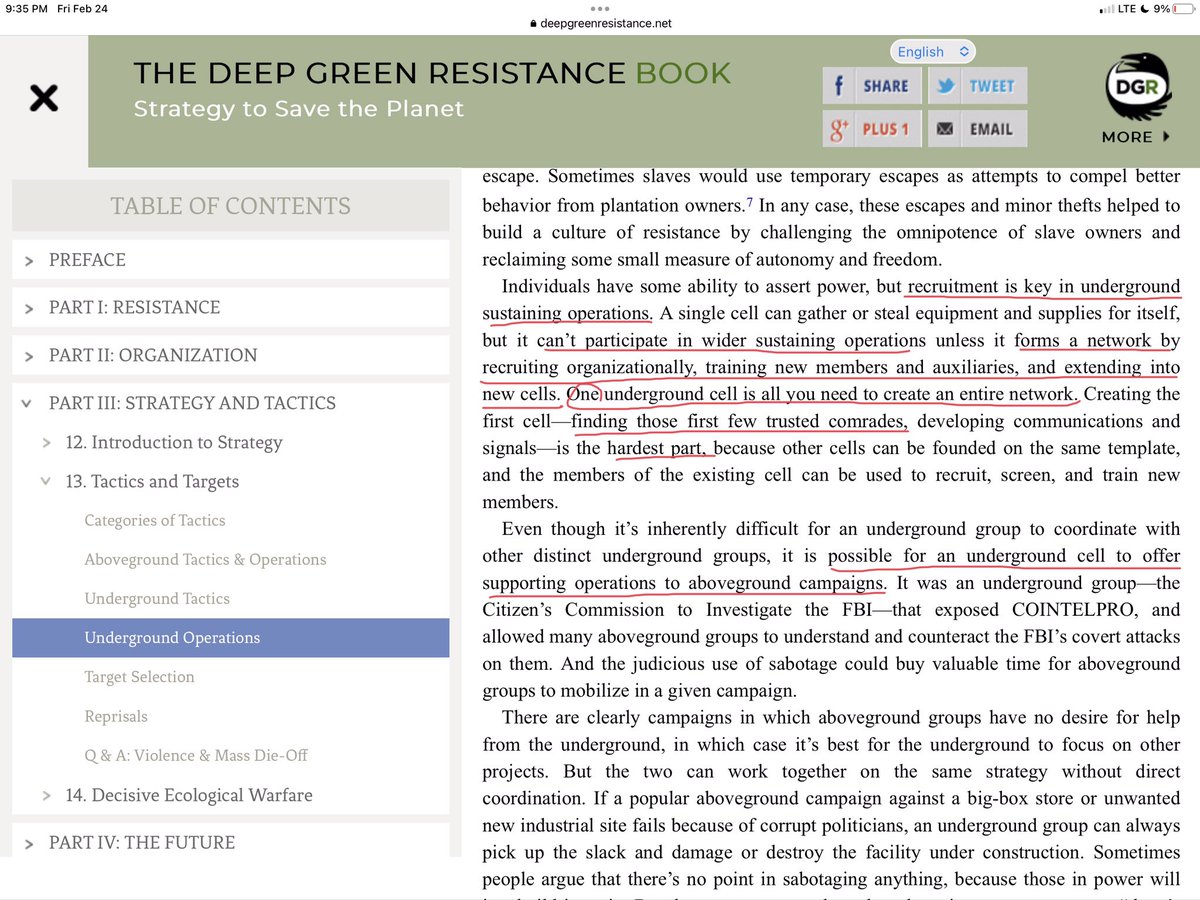The width and height of the screenshot is (1200, 900).
Task: Tap the three-dot multitasking indicator at top
Action: (600, 8)
